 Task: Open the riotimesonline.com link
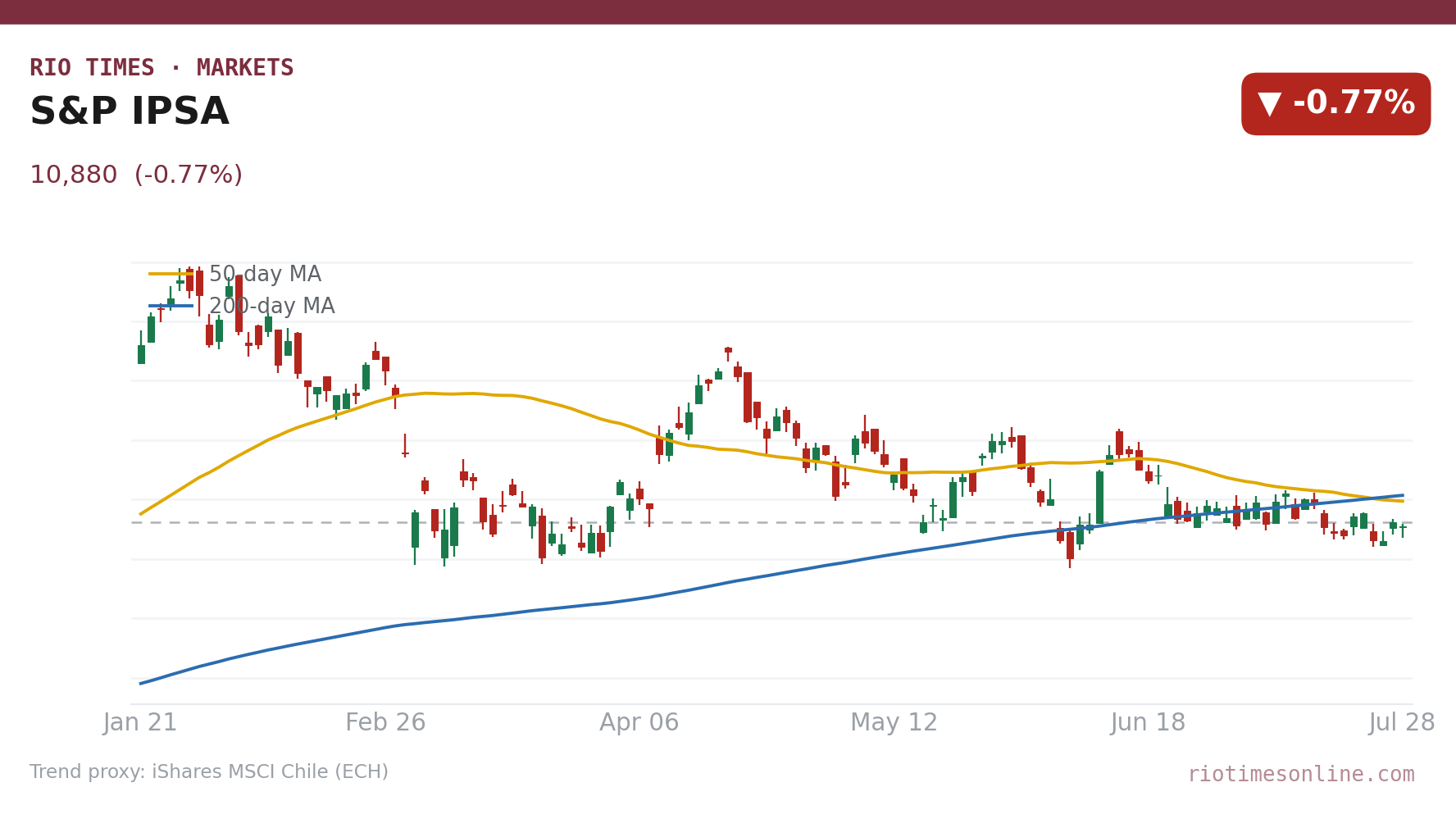coord(1301,775)
